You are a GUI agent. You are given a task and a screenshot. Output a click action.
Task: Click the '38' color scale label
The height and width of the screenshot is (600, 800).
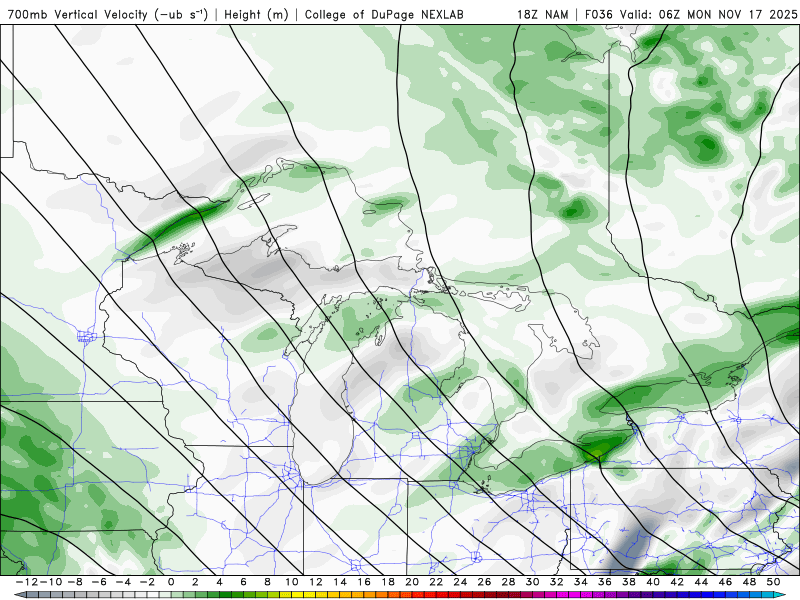click(629, 582)
